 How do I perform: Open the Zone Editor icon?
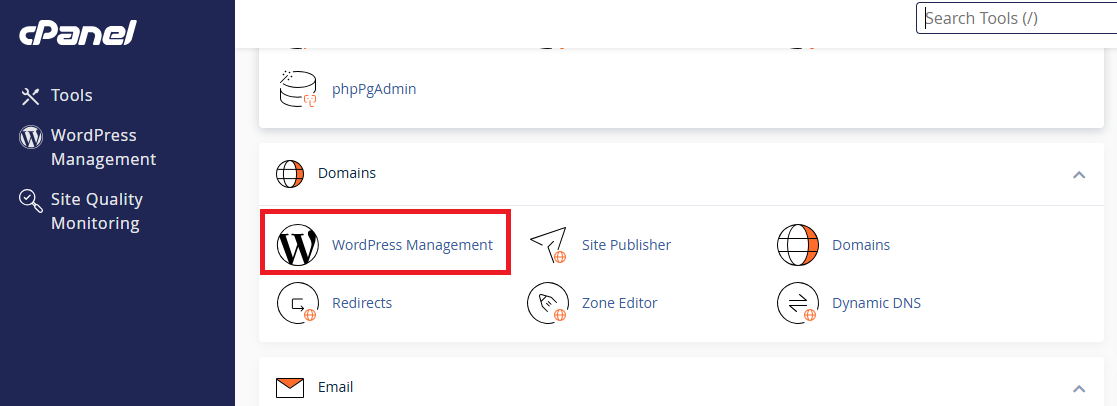(548, 303)
